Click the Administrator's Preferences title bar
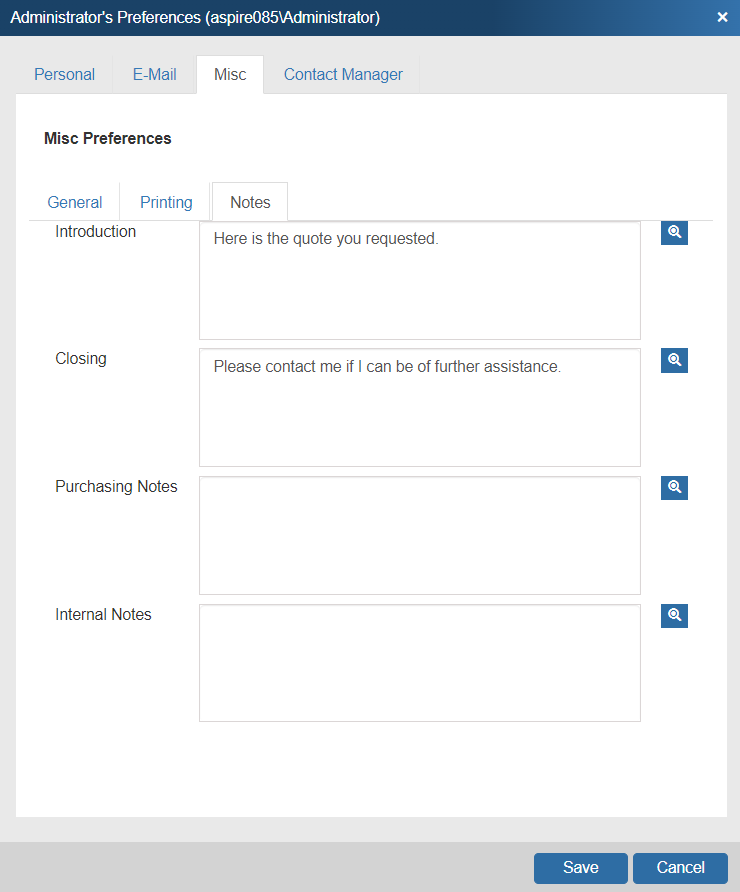 [300, 17]
